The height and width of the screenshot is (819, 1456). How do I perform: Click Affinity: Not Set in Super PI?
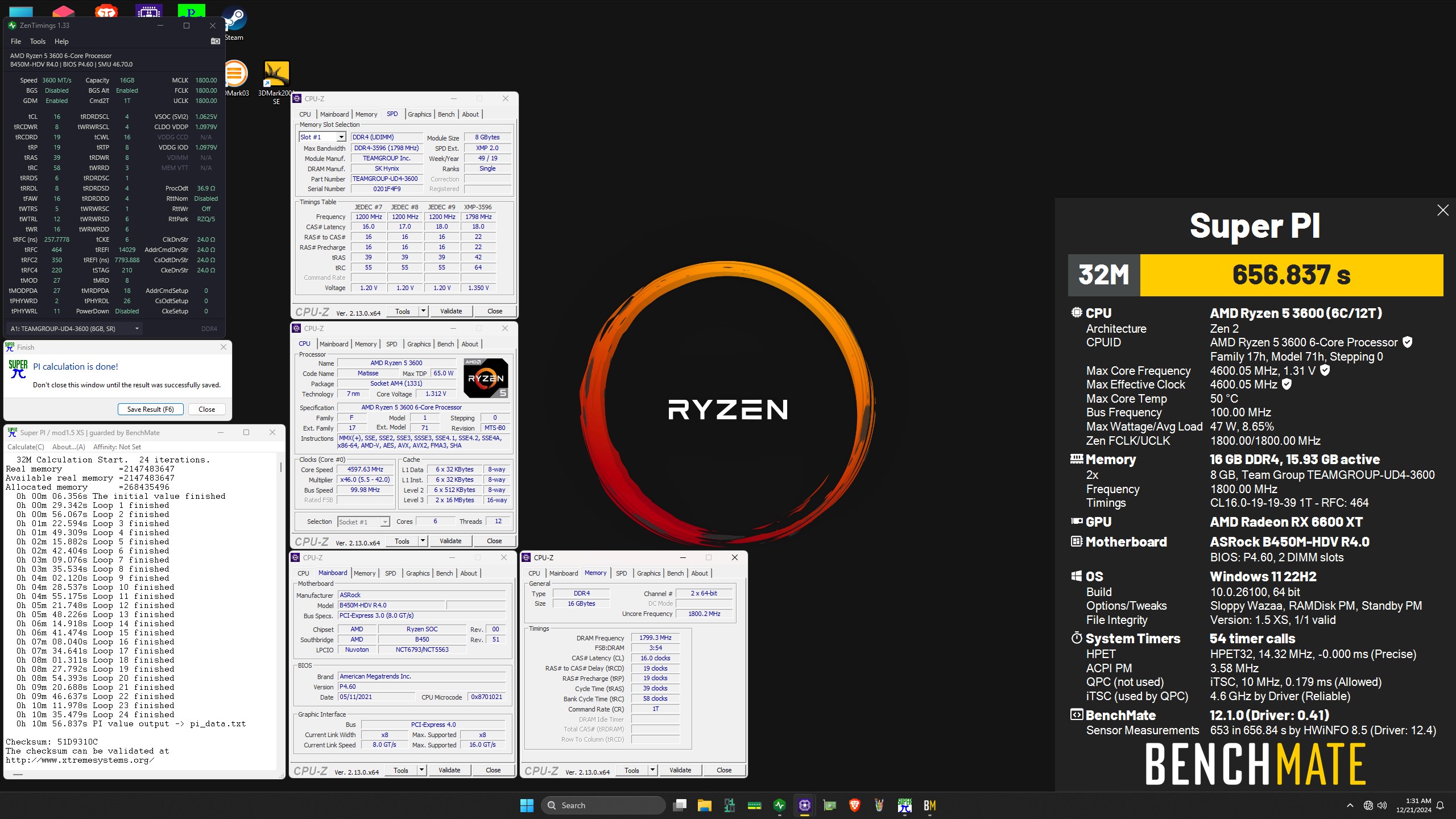[117, 447]
